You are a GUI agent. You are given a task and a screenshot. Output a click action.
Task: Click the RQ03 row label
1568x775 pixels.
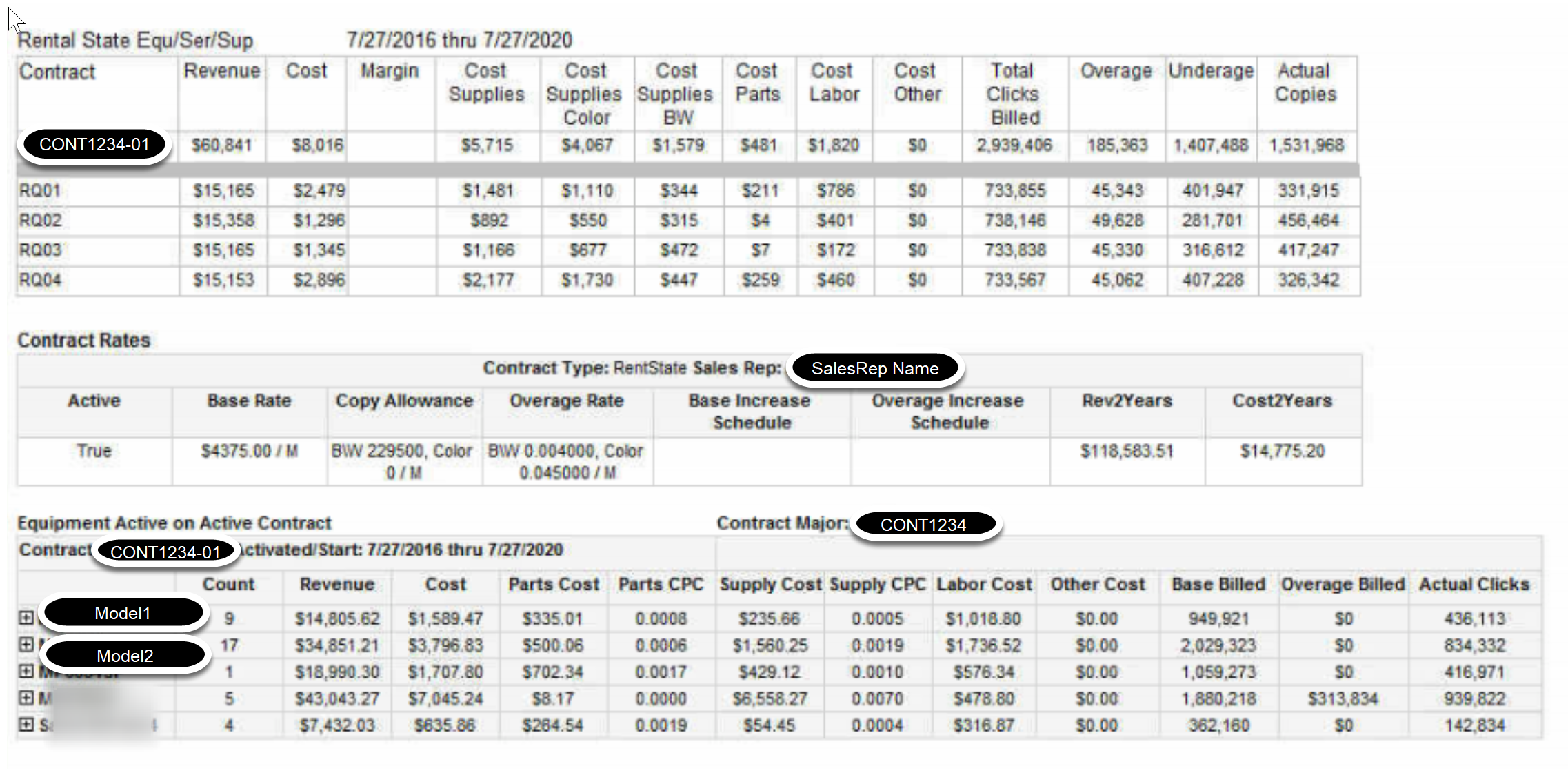click(x=40, y=250)
